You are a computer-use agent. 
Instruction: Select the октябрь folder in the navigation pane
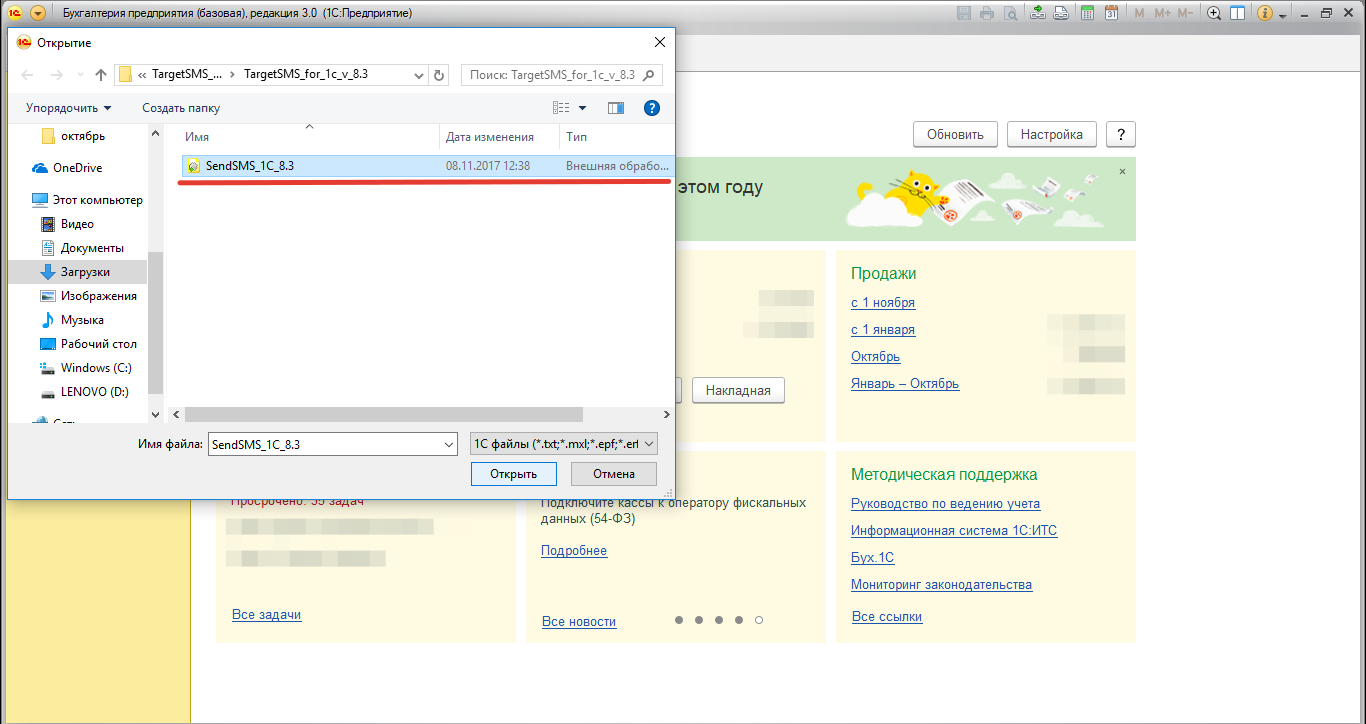(73, 136)
